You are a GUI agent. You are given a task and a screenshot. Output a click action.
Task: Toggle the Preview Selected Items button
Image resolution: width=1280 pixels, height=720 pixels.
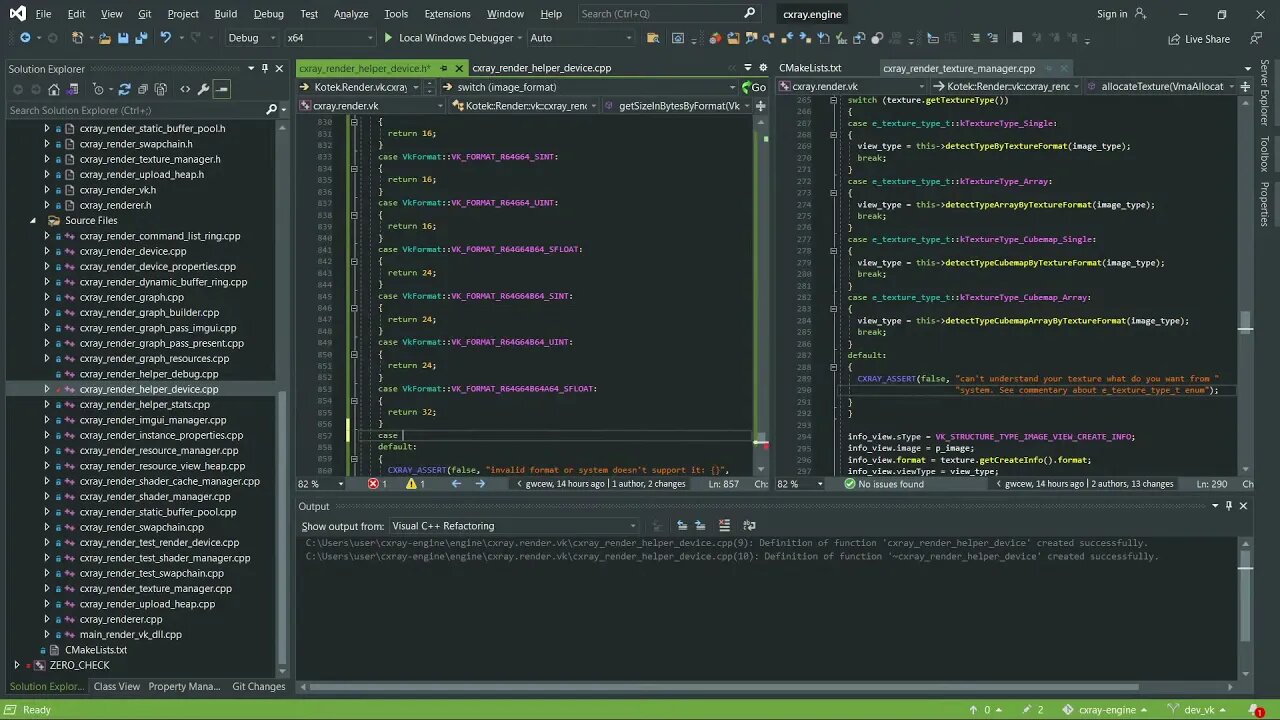point(222,89)
